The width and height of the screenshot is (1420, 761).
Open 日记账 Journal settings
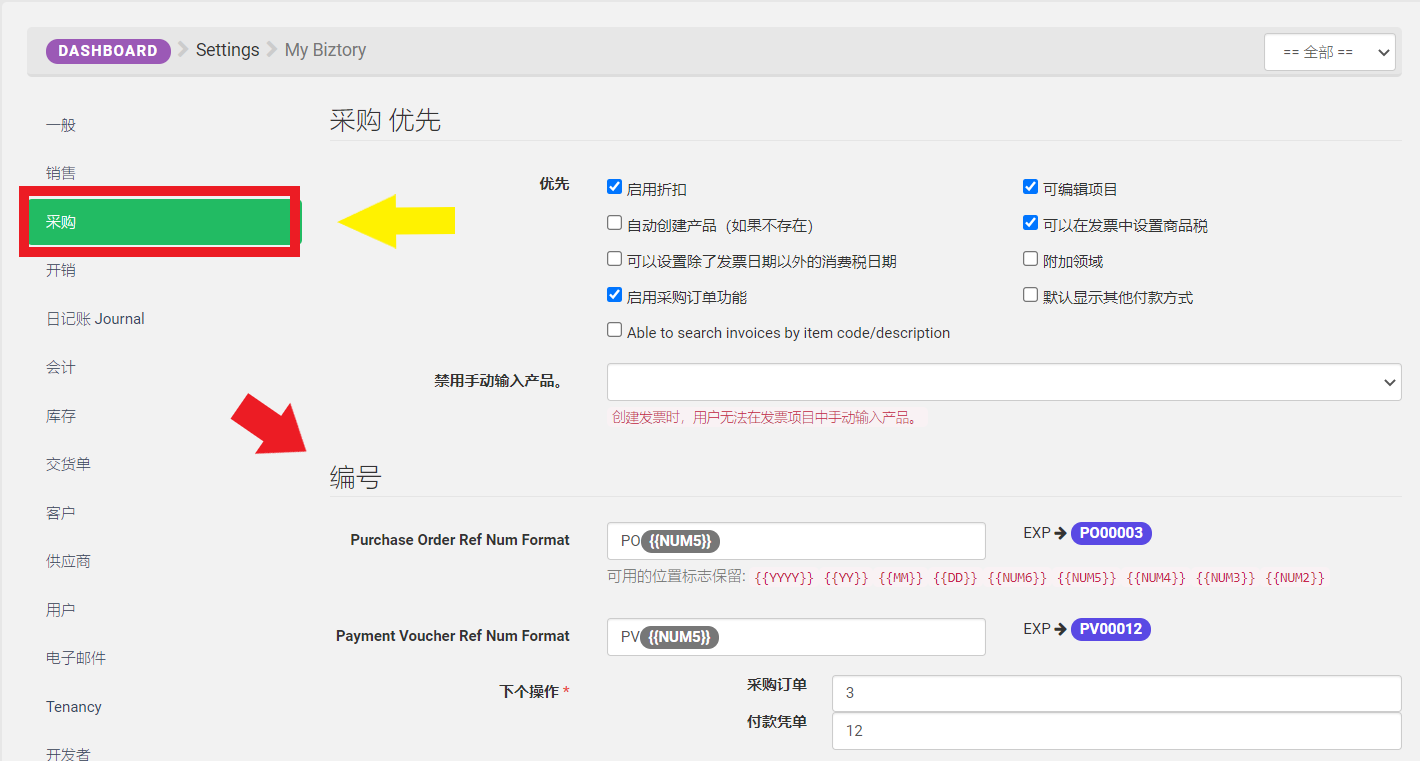click(95, 319)
